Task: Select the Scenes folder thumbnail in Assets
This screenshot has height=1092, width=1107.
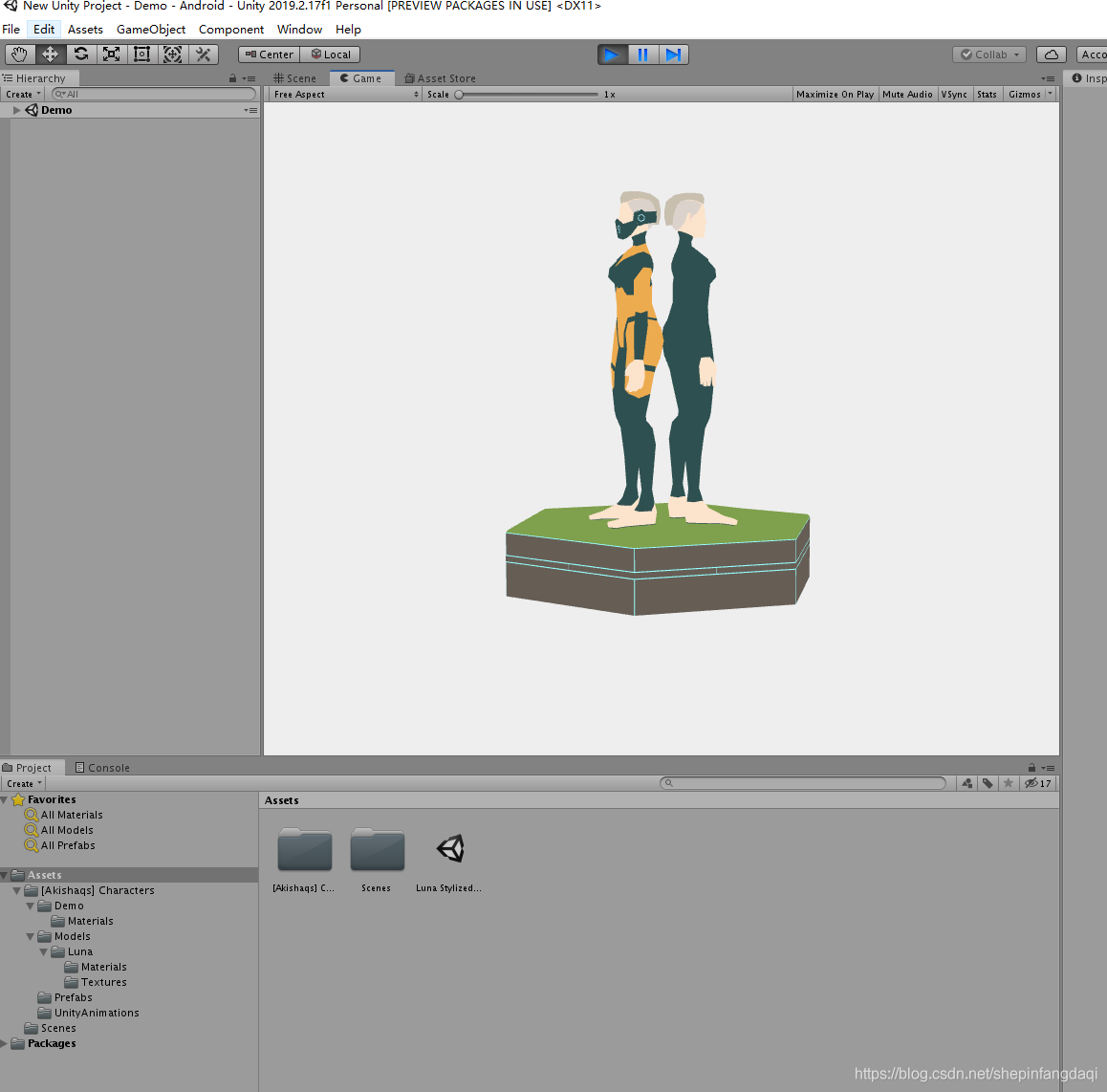Action: point(377,848)
